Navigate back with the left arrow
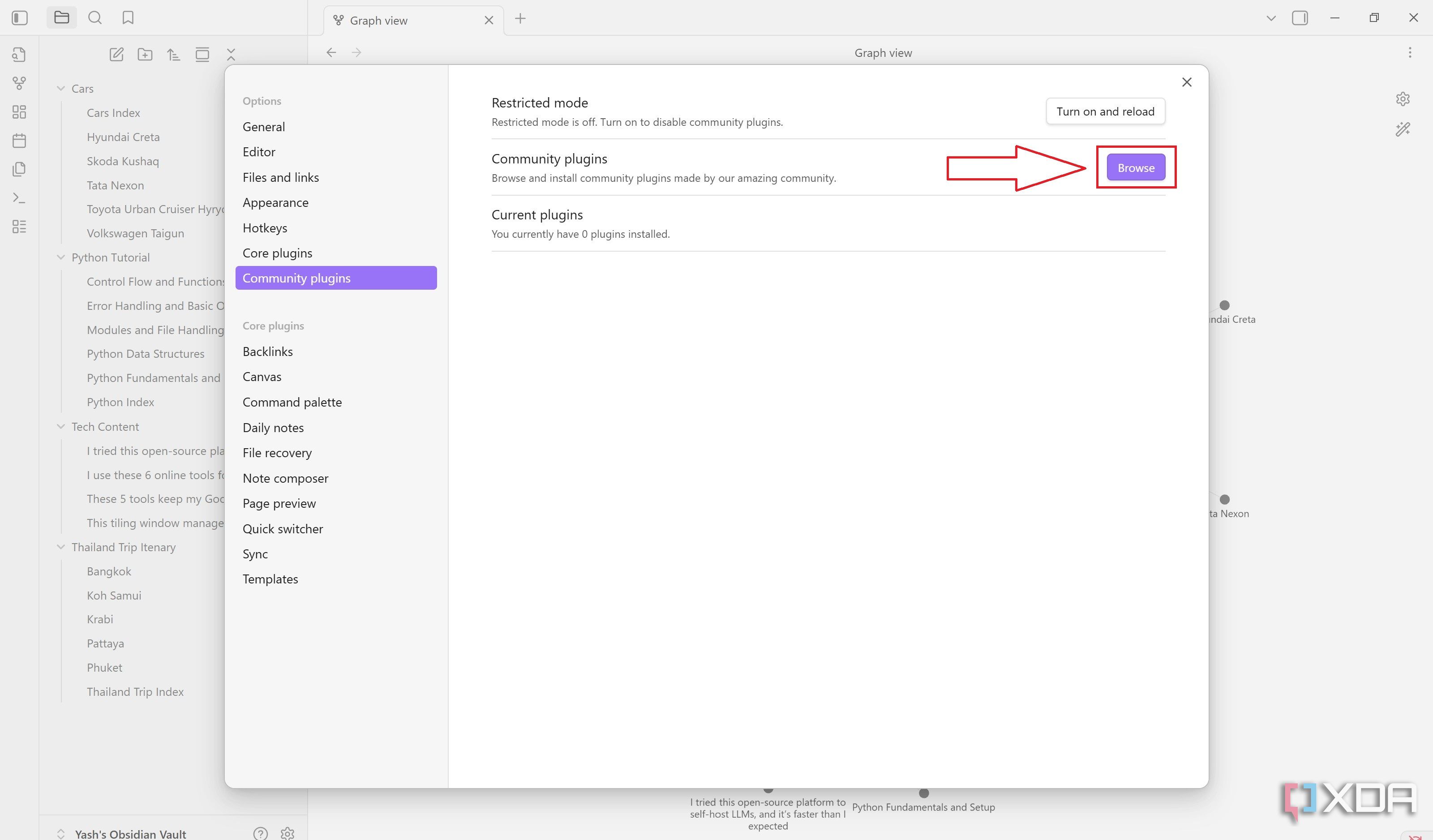This screenshot has height=840, width=1433. (x=331, y=52)
